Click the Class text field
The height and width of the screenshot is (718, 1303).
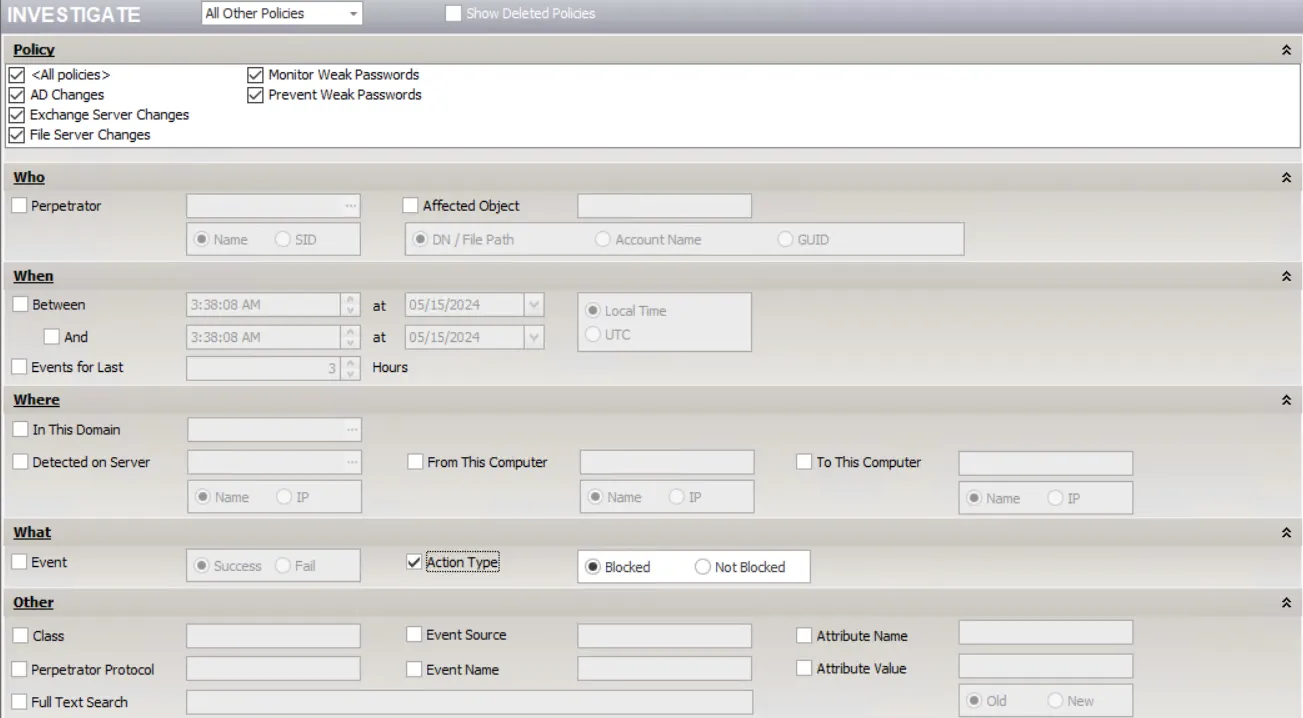(x=273, y=636)
